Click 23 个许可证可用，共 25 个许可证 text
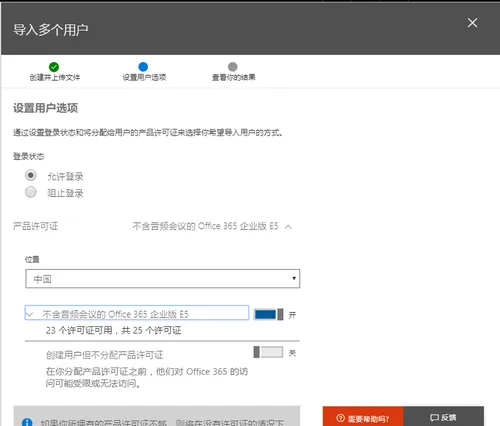Screen dimensions: 500x426 [x=114, y=331]
